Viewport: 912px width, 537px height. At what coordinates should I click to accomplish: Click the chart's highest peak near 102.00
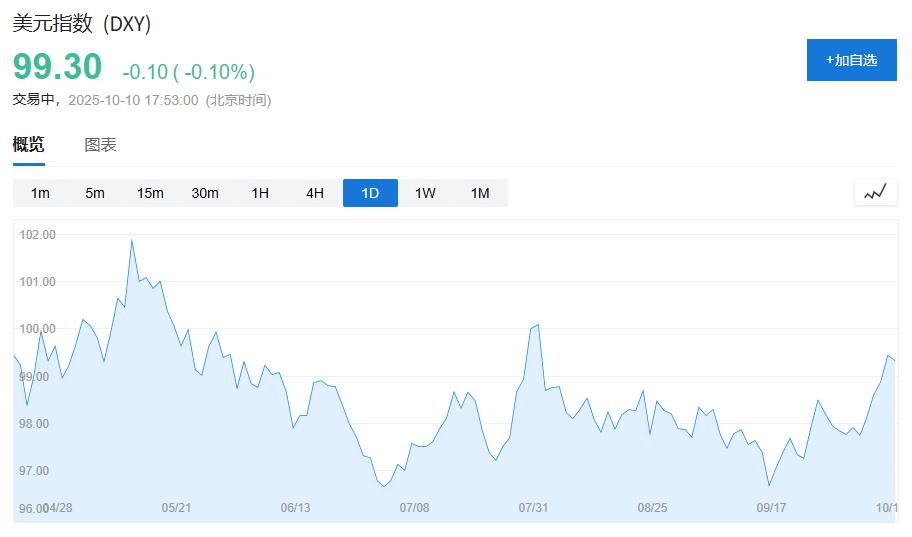131,241
